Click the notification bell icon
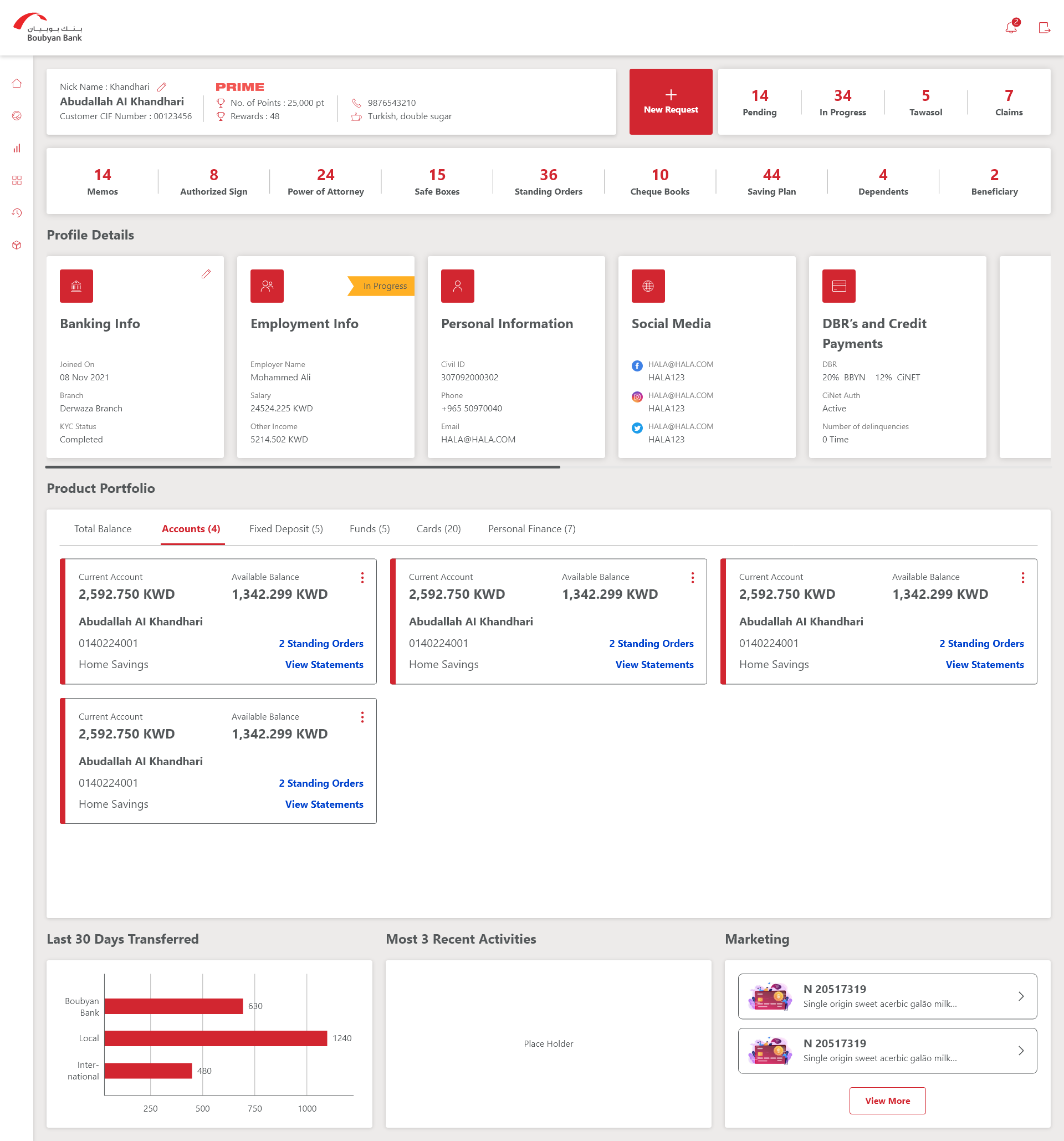The image size is (1064, 1141). coord(1011,28)
